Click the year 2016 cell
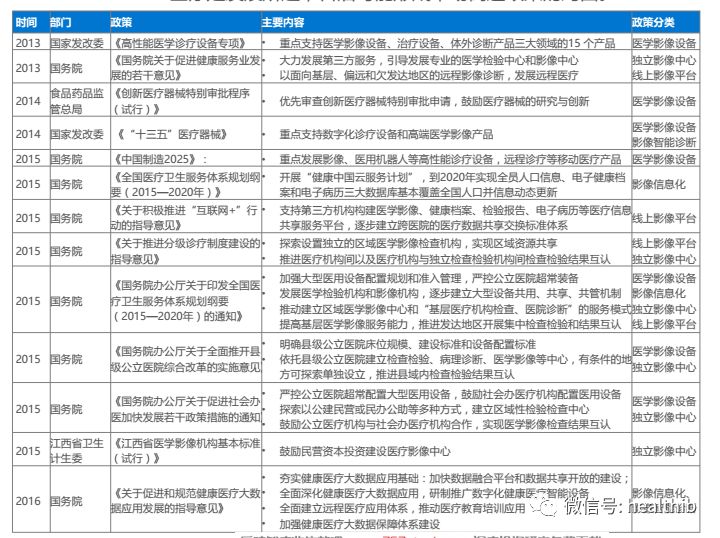This screenshot has width=720, height=538. point(28,501)
